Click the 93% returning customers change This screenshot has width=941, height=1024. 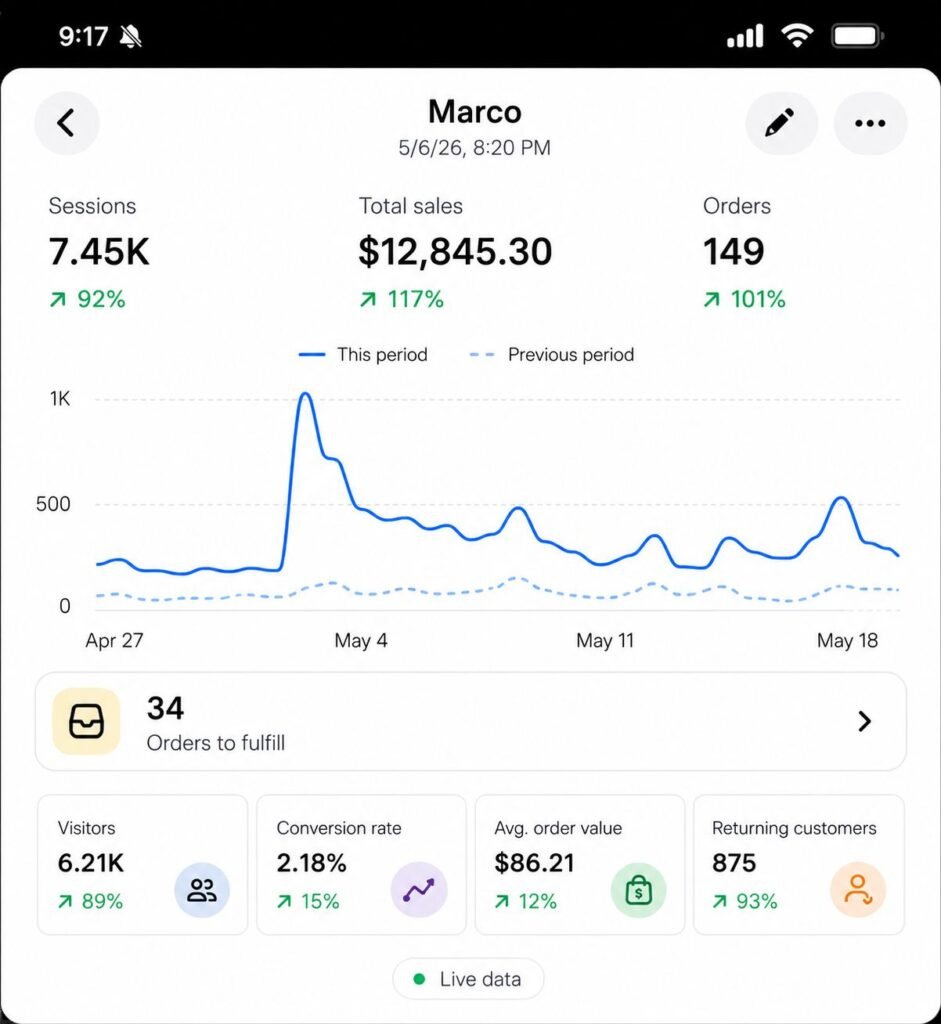click(x=757, y=902)
